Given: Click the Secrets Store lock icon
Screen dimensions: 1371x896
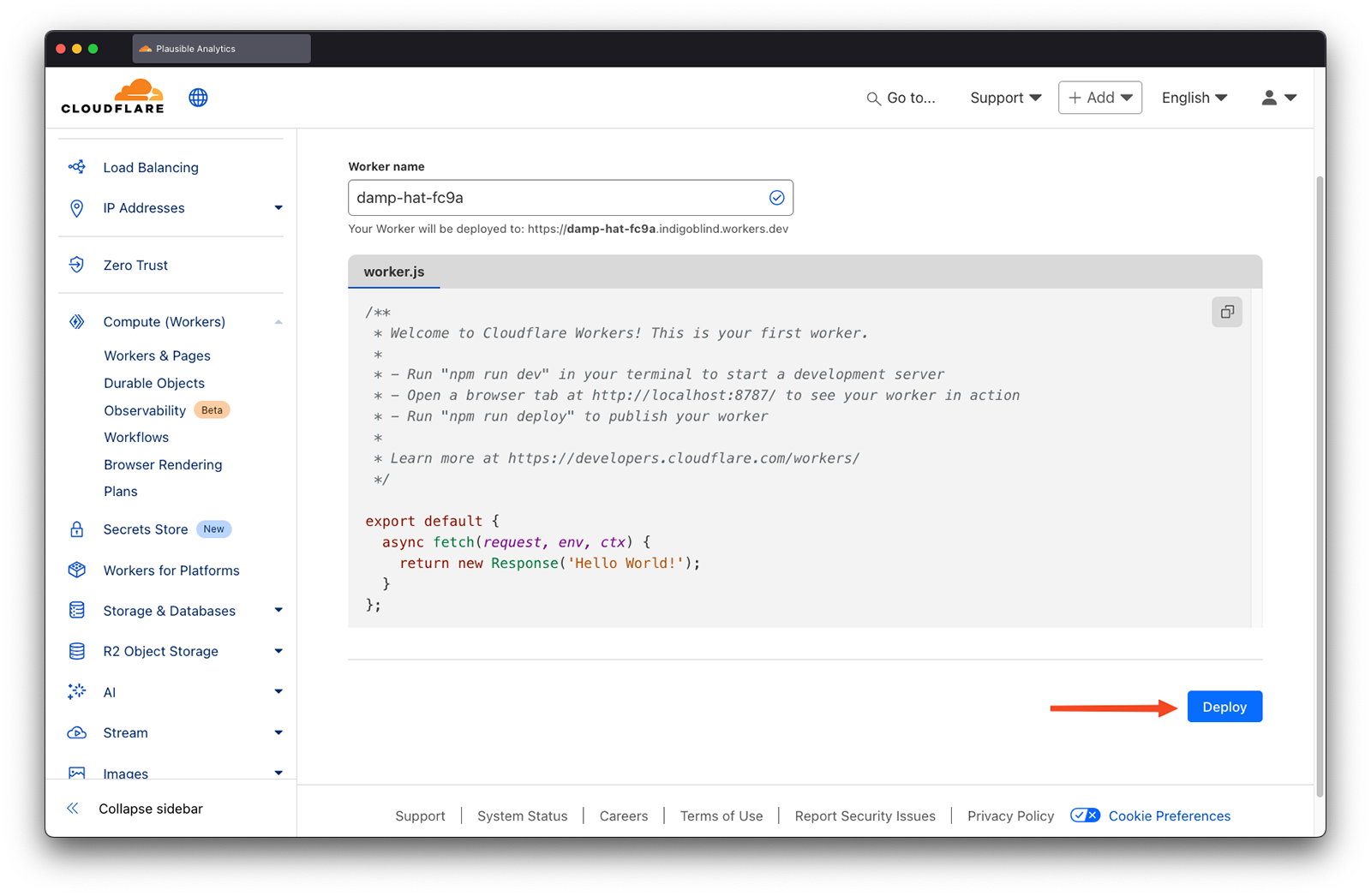Looking at the screenshot, I should coord(77,529).
